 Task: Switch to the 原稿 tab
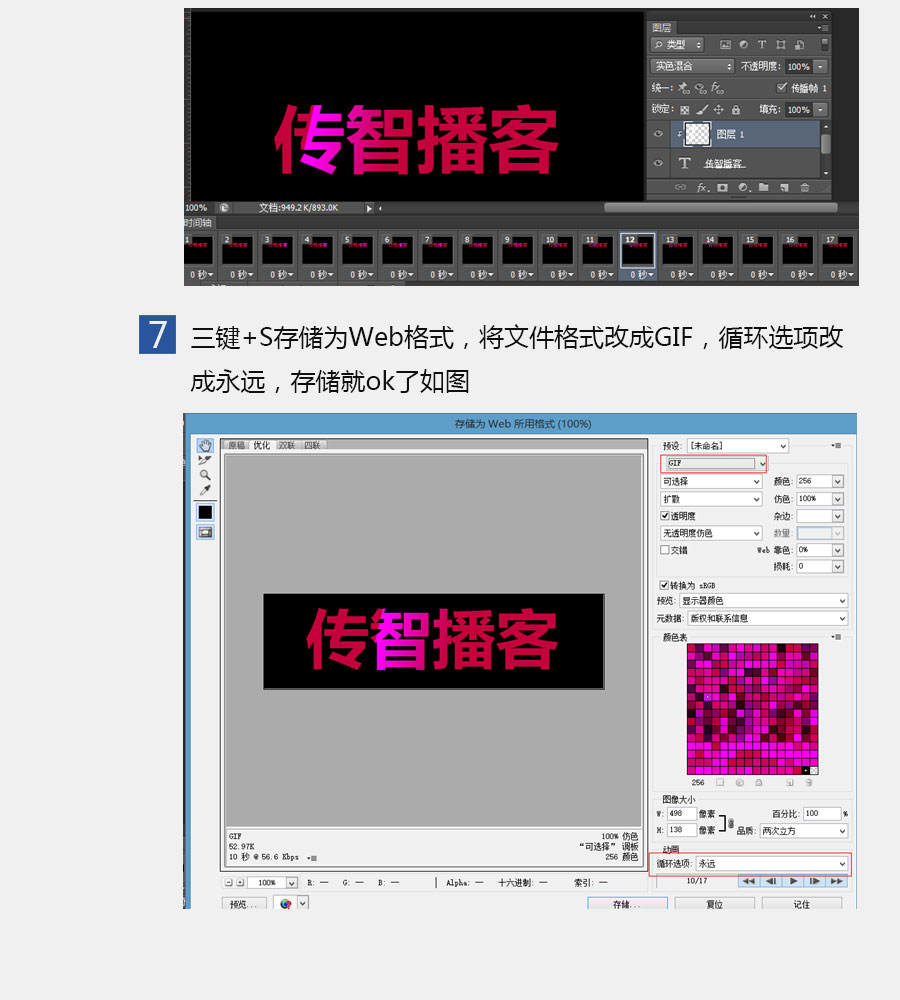237,445
